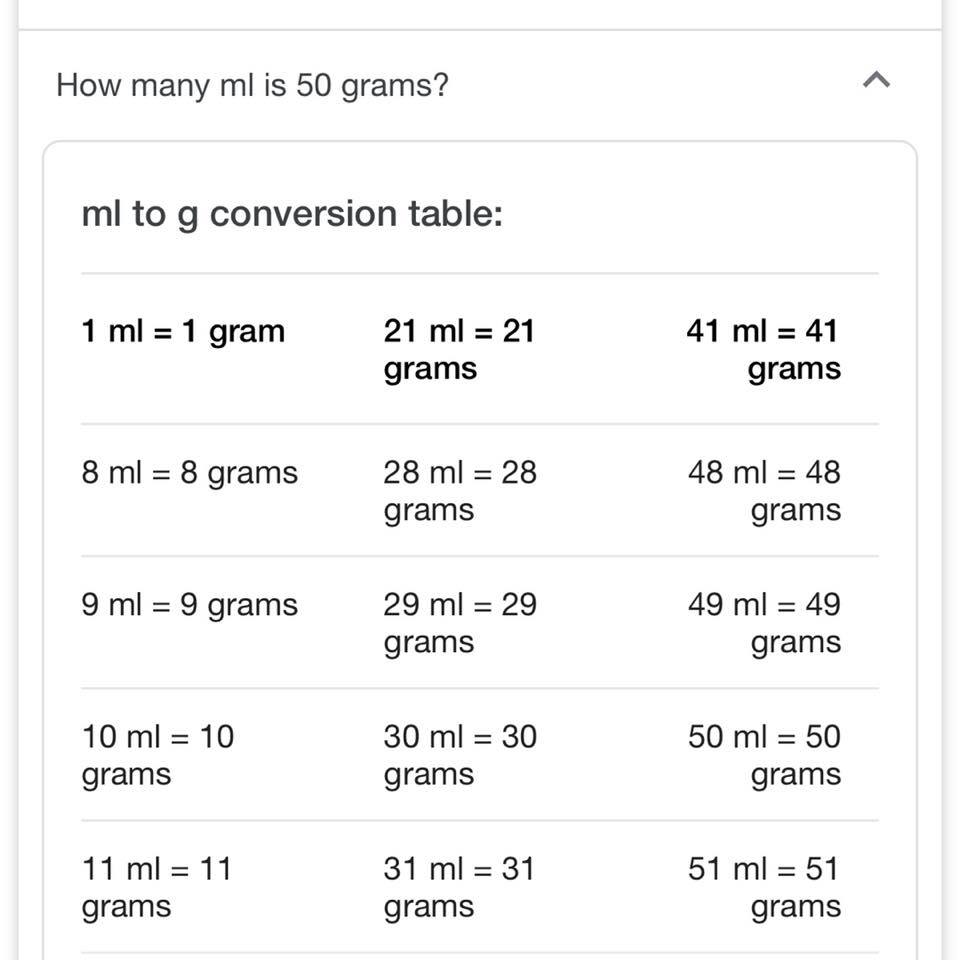Screen dimensions: 960x960
Task: Tap the '9 ml = 9 grams' row
Action: (x=190, y=605)
